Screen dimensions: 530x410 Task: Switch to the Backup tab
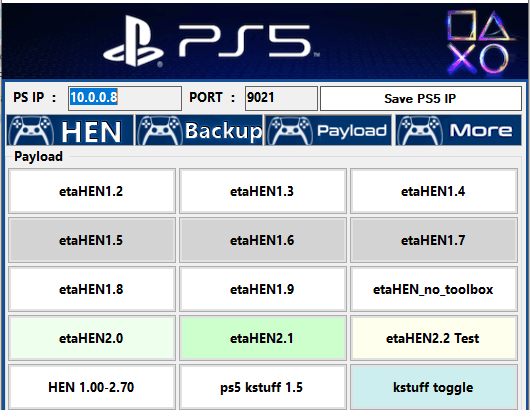click(x=199, y=130)
